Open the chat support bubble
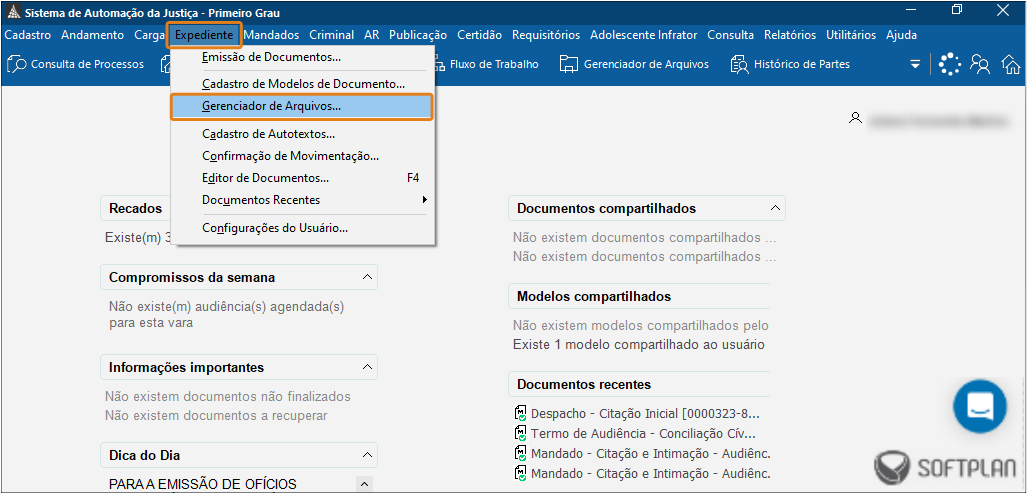 (x=980, y=406)
